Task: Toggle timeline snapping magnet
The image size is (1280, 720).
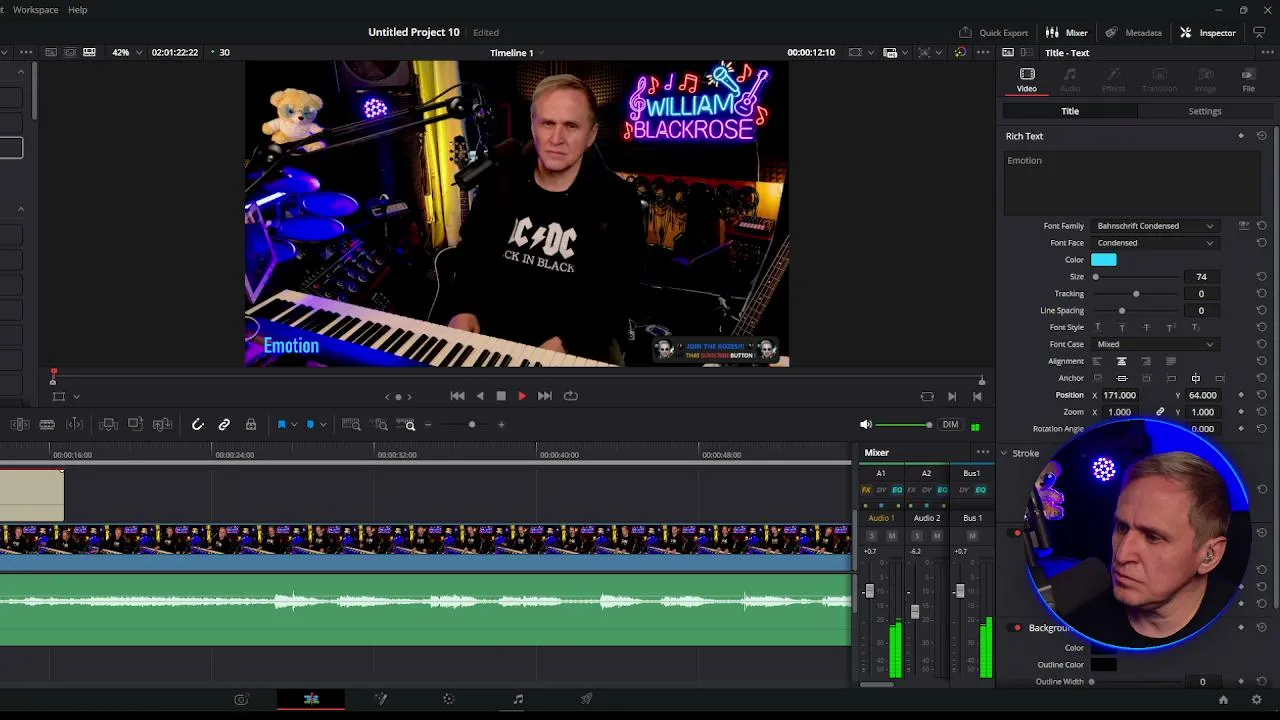Action: click(198, 425)
